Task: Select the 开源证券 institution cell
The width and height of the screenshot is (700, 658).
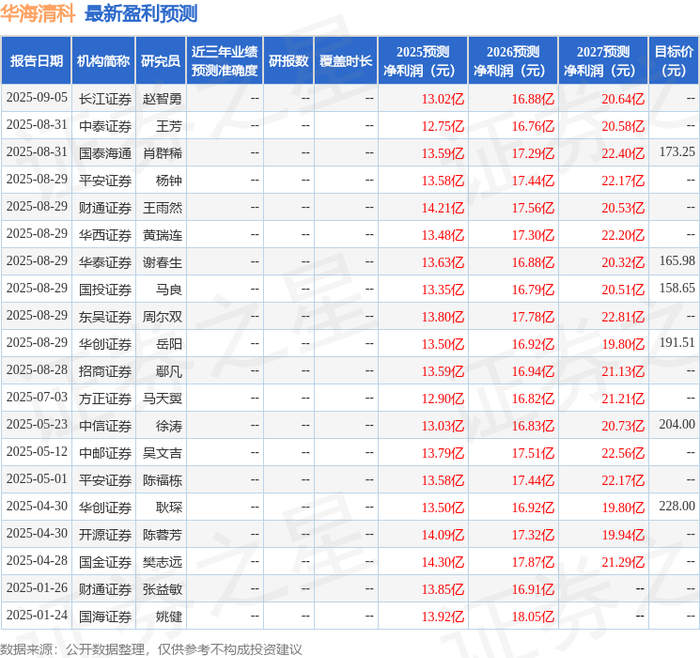Action: point(105,534)
